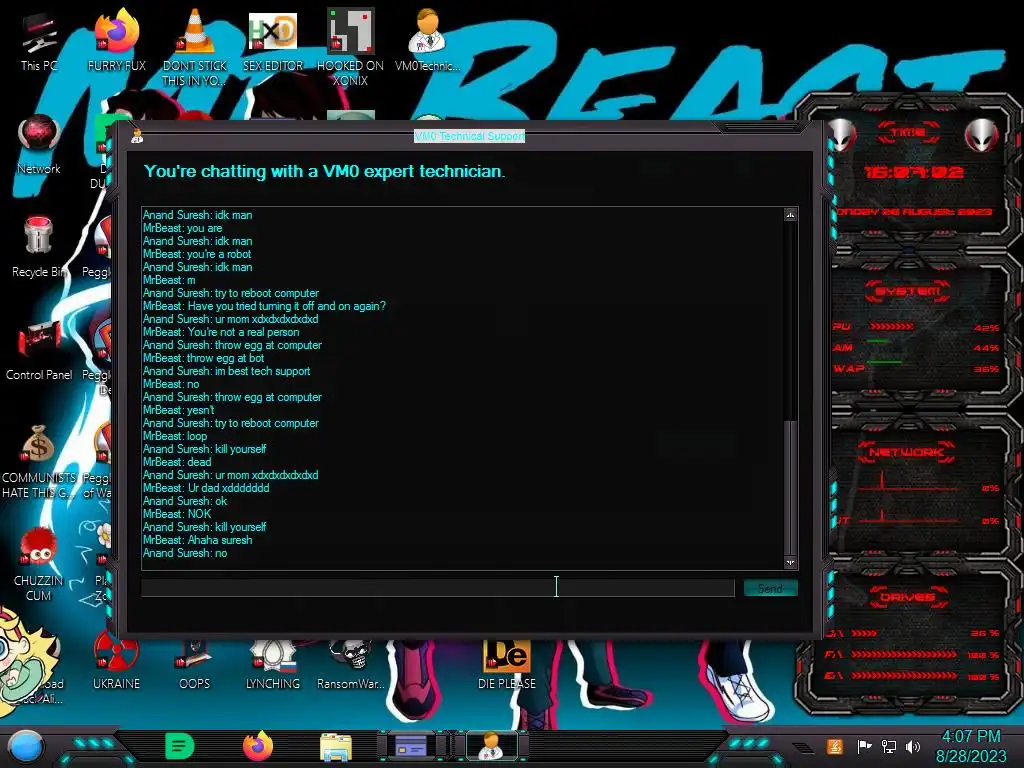Click the chat scrollbar up arrow
This screenshot has width=1024, height=768.
[x=790, y=215]
